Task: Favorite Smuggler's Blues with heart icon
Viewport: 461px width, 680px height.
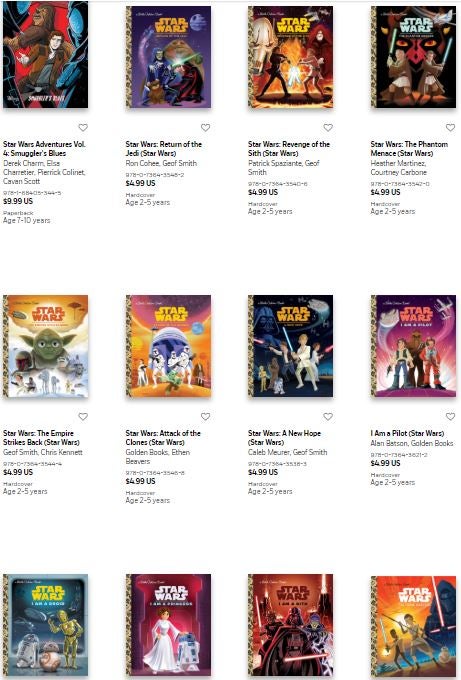Action: click(x=83, y=128)
